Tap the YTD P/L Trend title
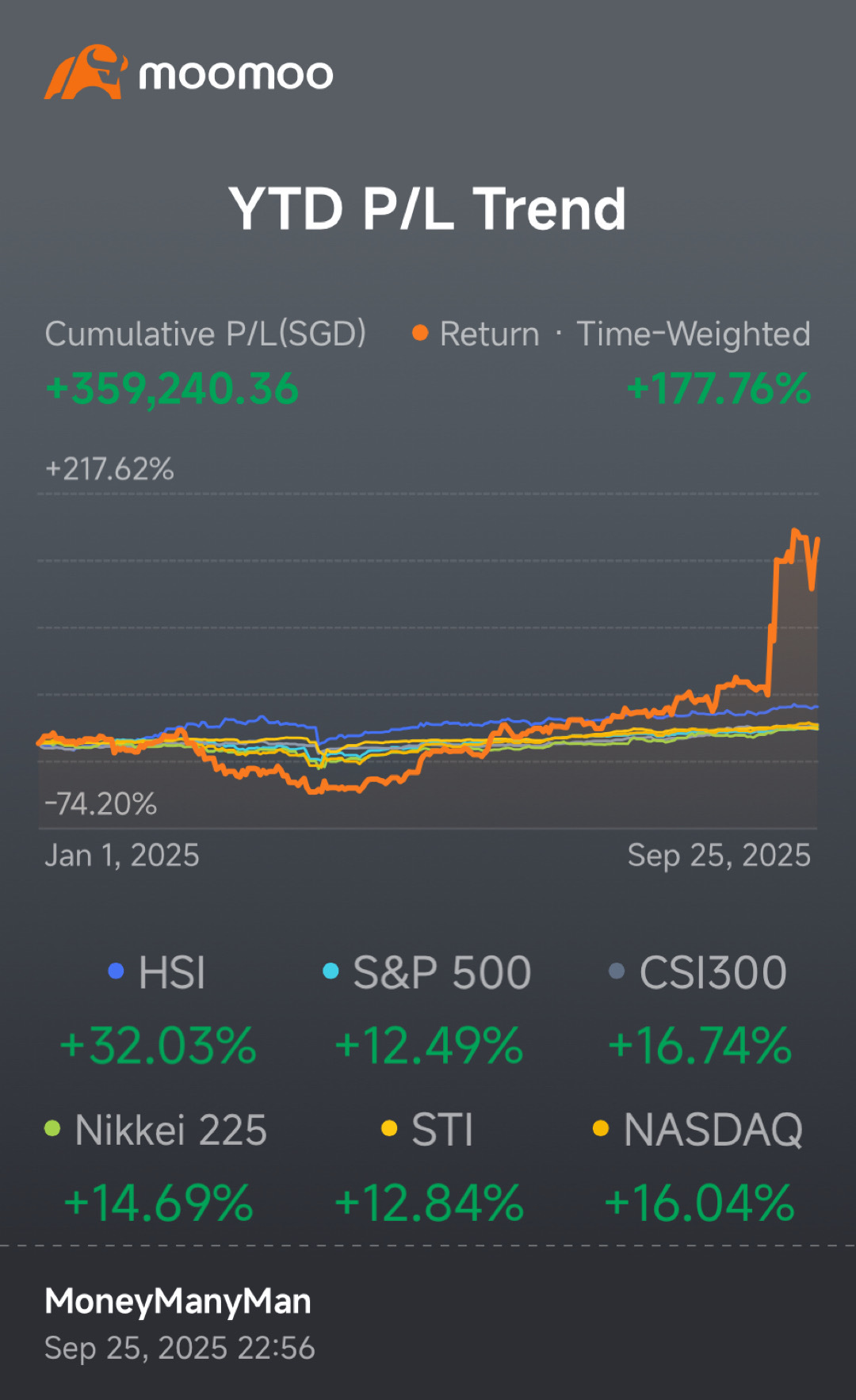This screenshot has width=856, height=1400. pyautogui.click(x=428, y=209)
